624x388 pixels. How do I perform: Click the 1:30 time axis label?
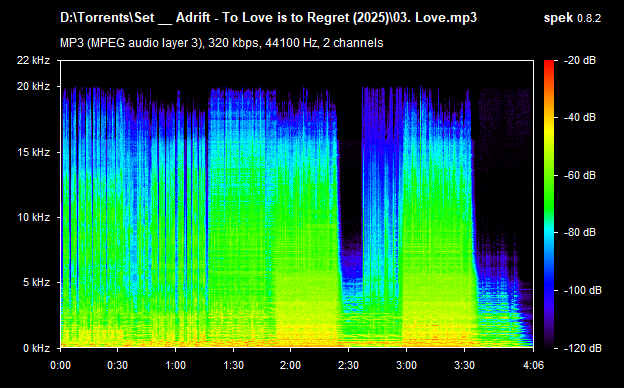(233, 365)
